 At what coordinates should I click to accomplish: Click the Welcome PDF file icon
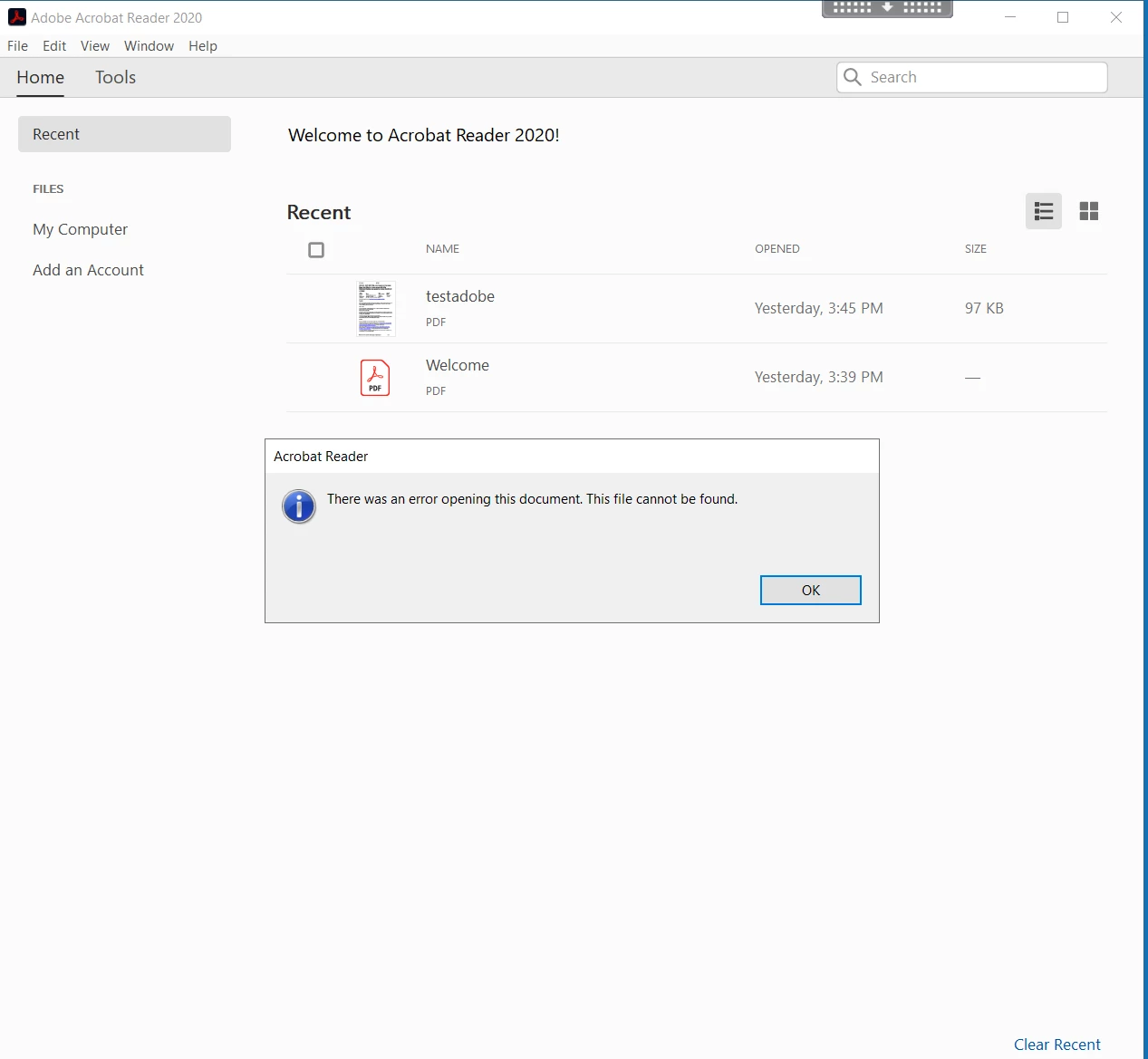click(375, 378)
